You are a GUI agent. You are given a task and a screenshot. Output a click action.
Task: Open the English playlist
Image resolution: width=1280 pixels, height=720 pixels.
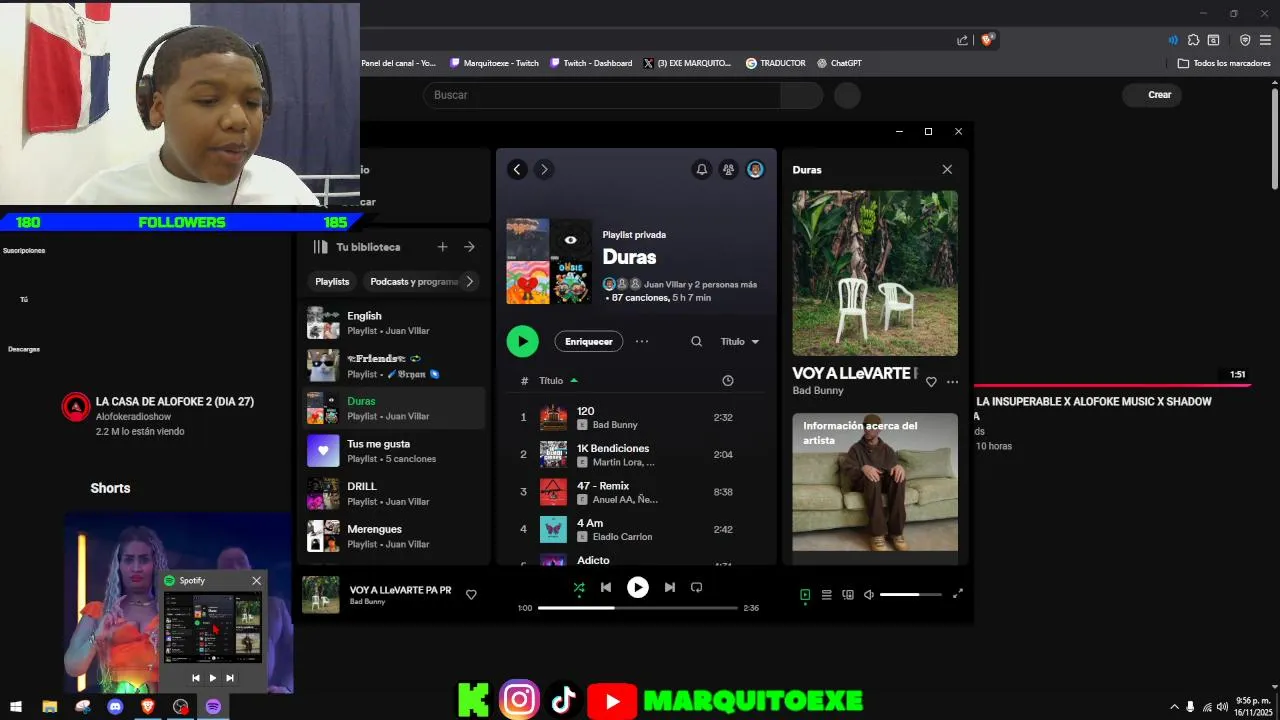point(394,323)
